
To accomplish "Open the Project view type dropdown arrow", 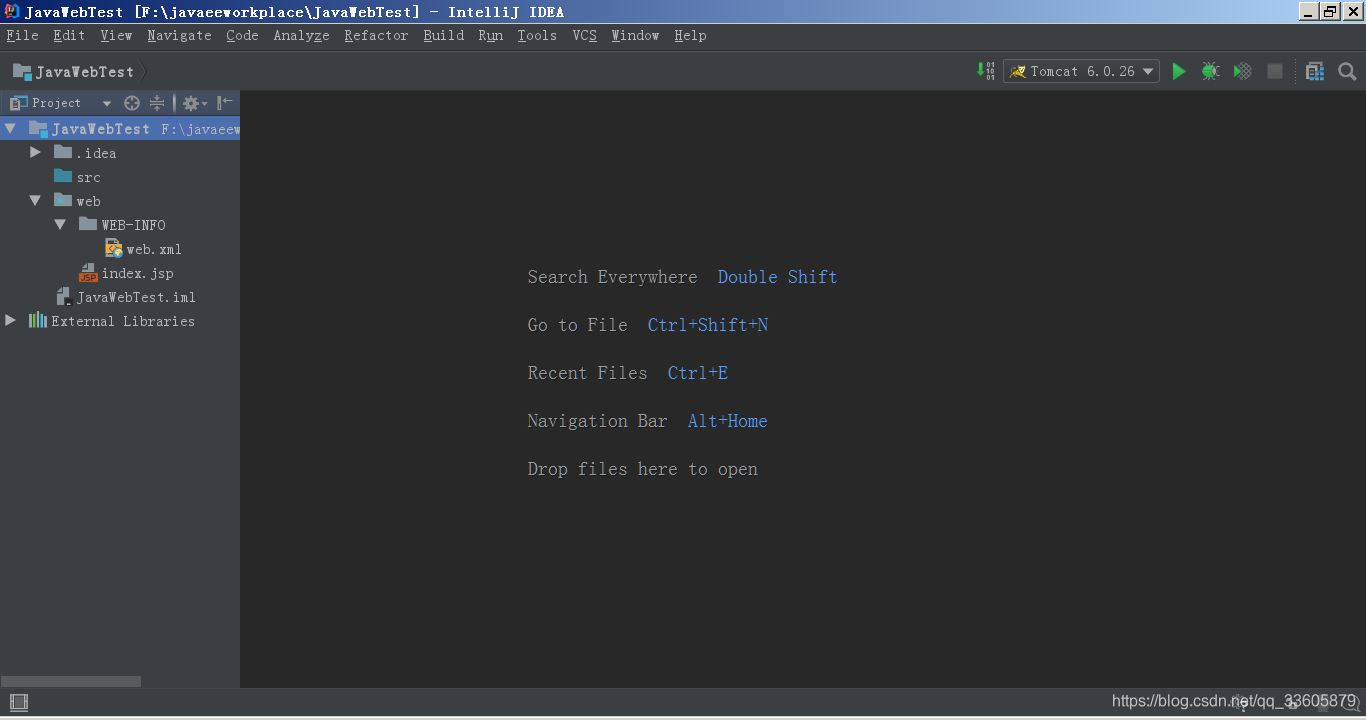I will [x=107, y=103].
